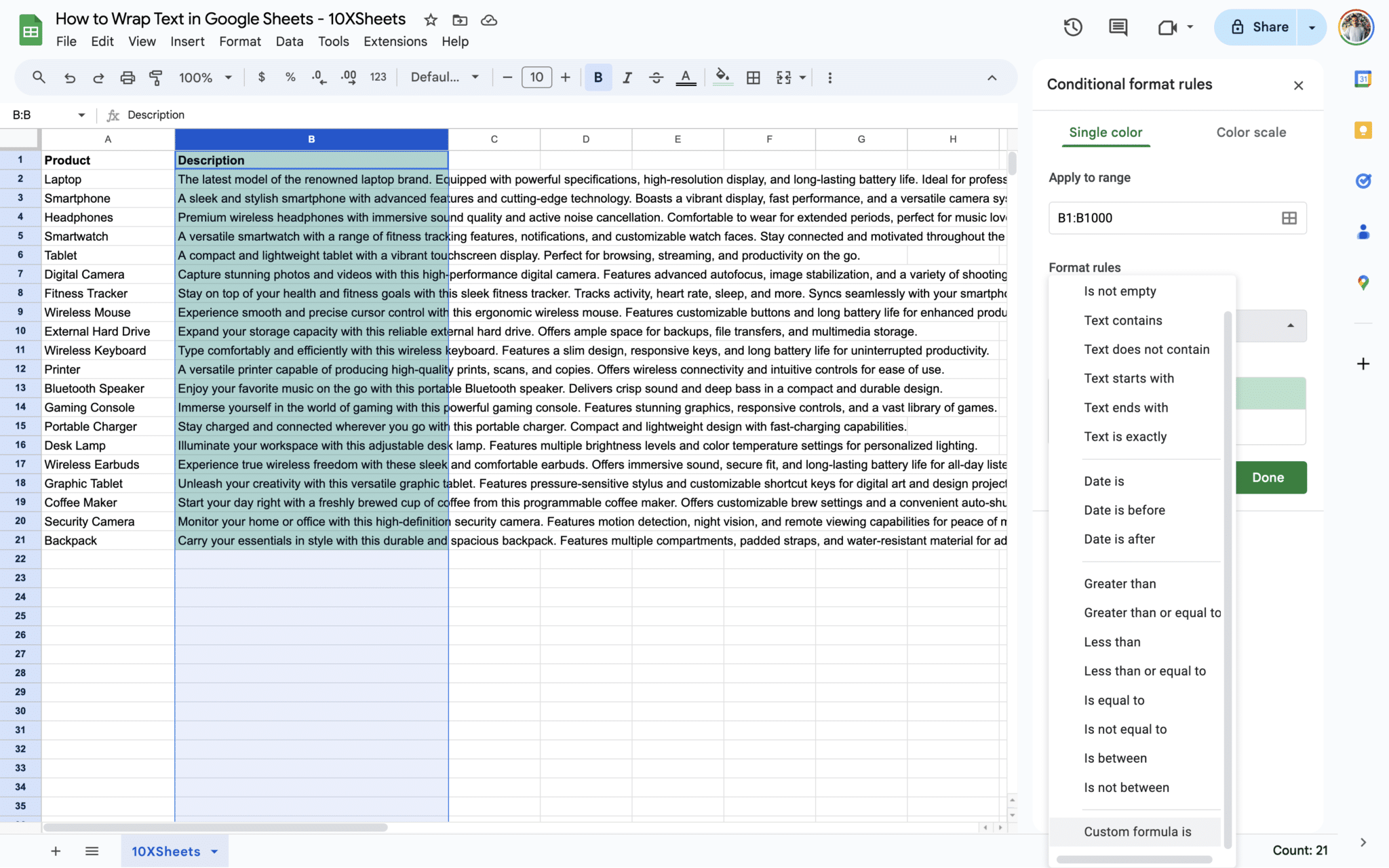Viewport: 1389px width, 868px height.
Task: Toggle strikethrough formatting
Action: click(656, 77)
